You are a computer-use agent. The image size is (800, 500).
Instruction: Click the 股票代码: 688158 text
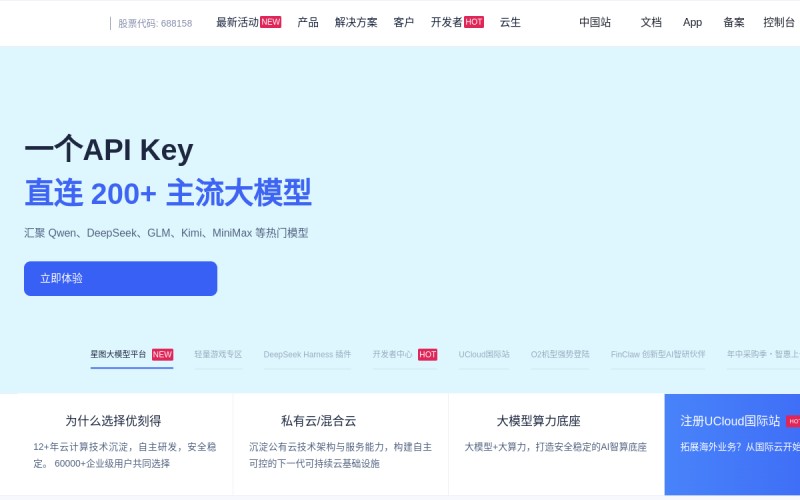(x=155, y=23)
